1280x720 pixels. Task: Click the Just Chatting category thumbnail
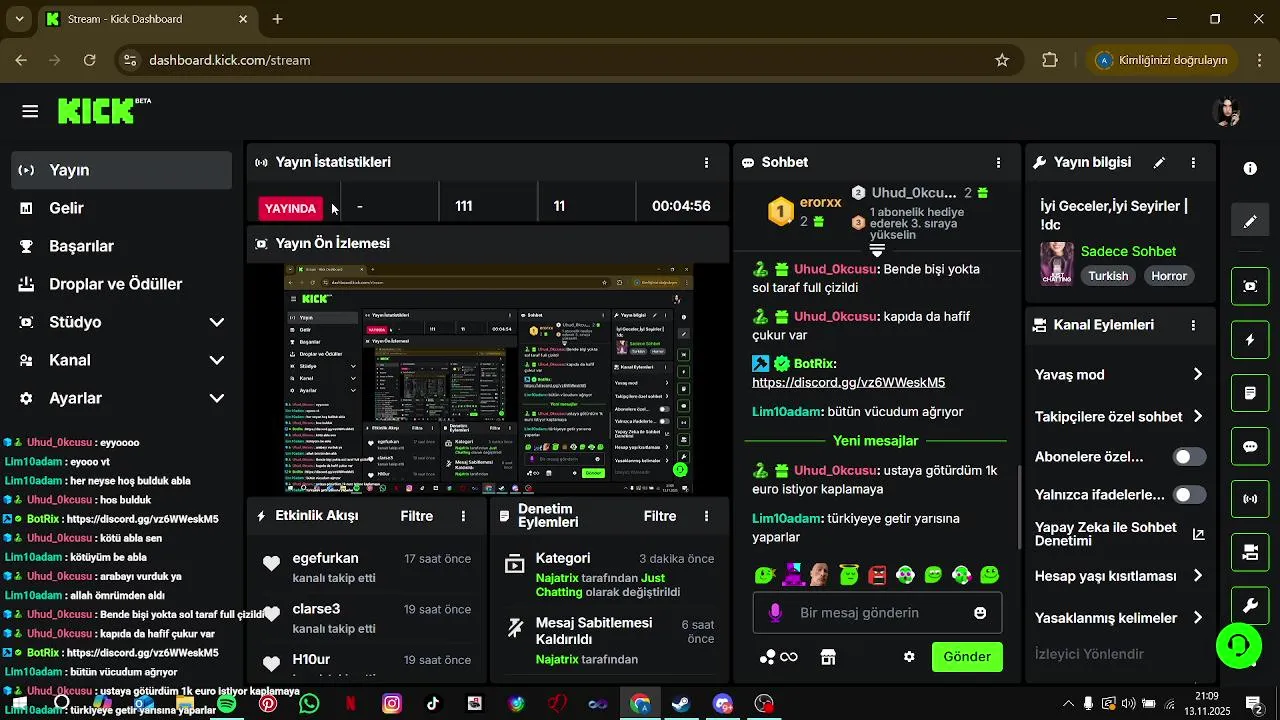1057,264
